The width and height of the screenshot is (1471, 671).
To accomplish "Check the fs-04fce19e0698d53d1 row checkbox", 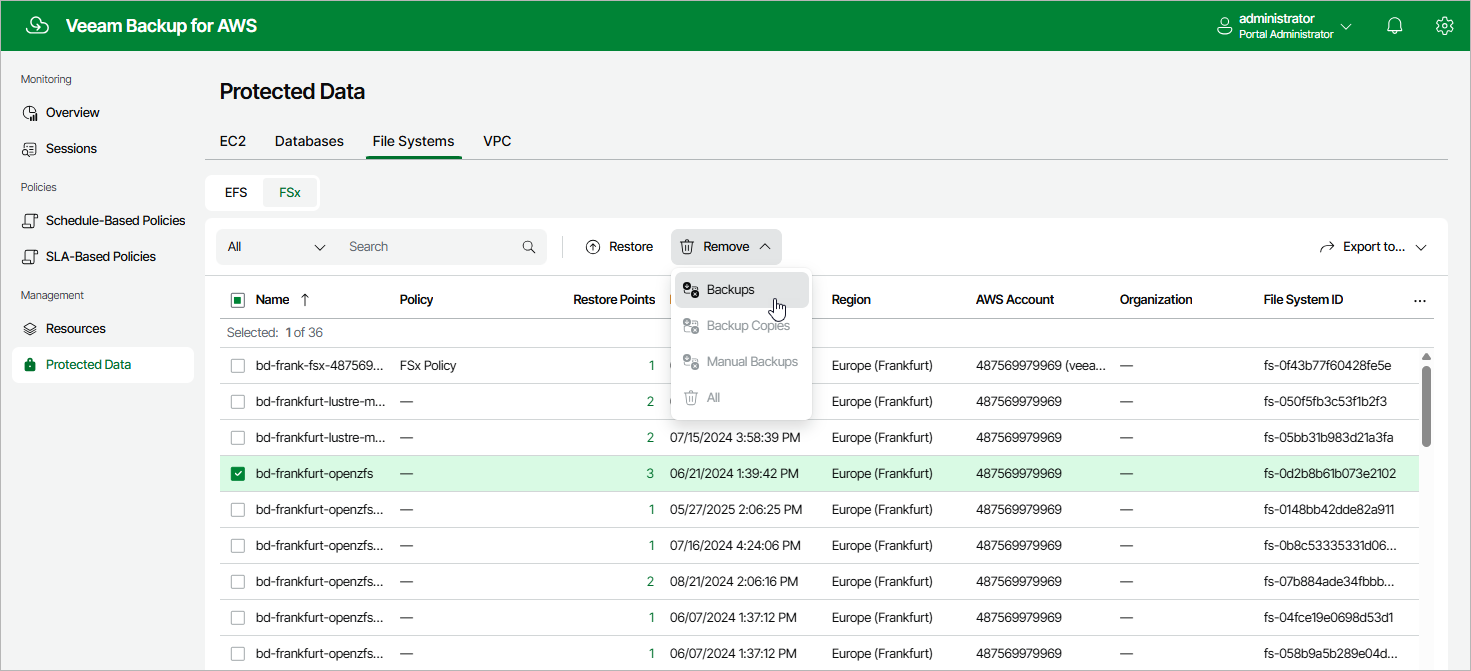I will [238, 618].
